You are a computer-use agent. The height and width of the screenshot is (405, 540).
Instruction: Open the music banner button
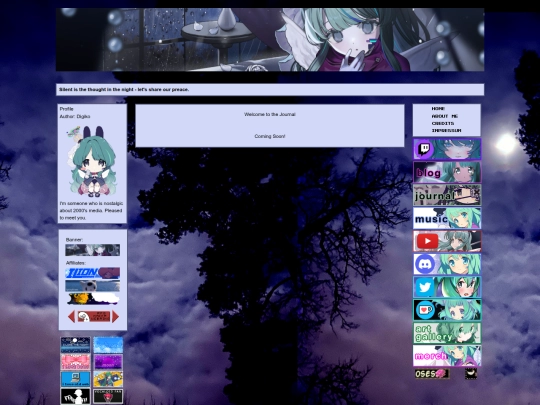[447, 218]
